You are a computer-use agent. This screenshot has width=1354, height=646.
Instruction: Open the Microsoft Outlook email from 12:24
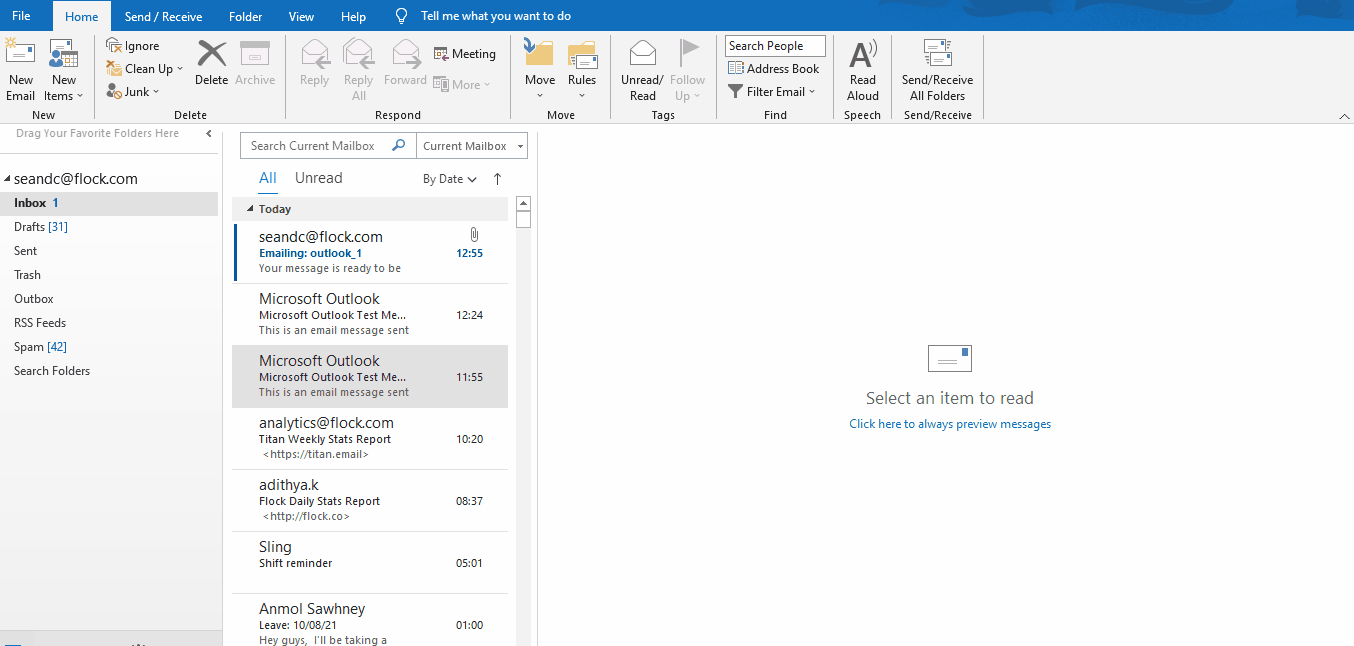tap(370, 314)
